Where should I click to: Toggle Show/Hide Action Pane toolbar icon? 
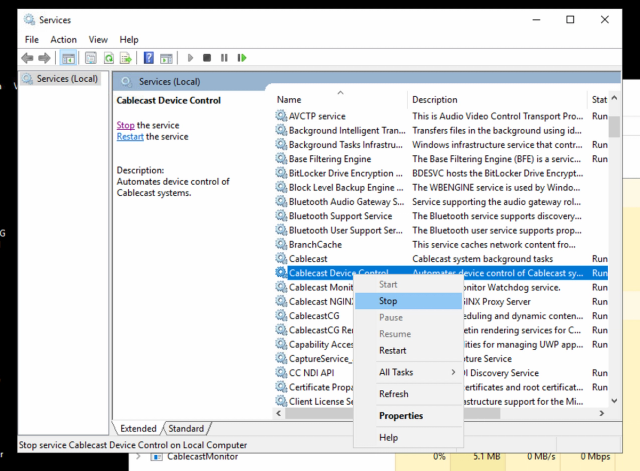166,58
